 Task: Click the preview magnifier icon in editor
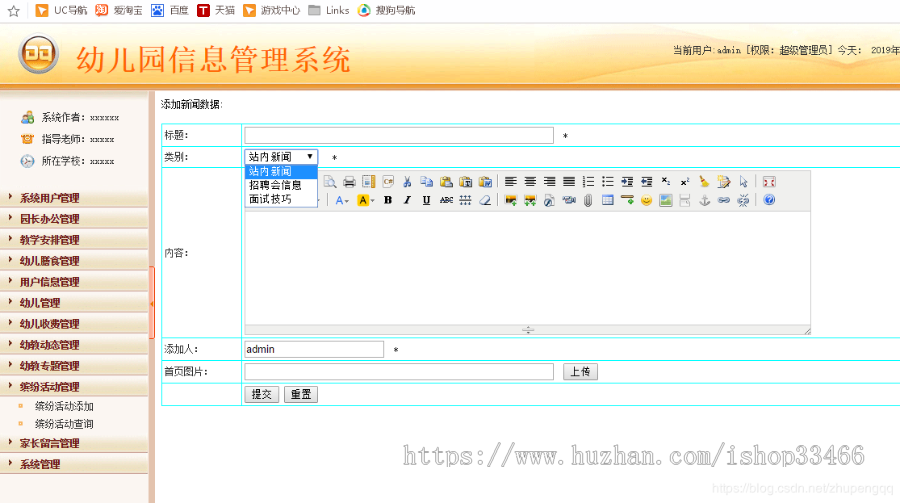330,182
